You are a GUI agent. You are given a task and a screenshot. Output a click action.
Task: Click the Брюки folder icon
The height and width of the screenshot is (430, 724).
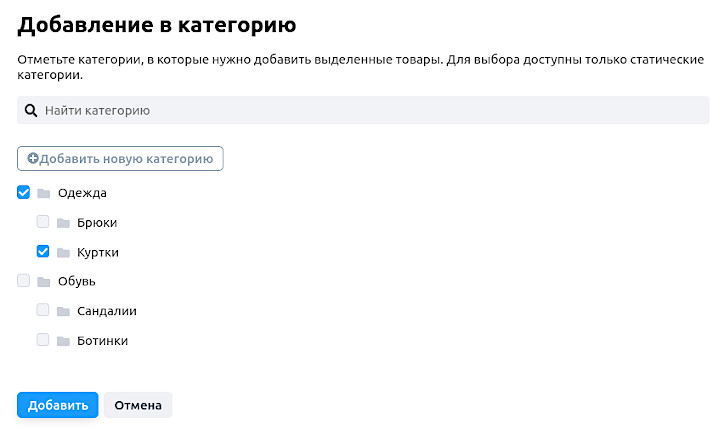pos(63,223)
